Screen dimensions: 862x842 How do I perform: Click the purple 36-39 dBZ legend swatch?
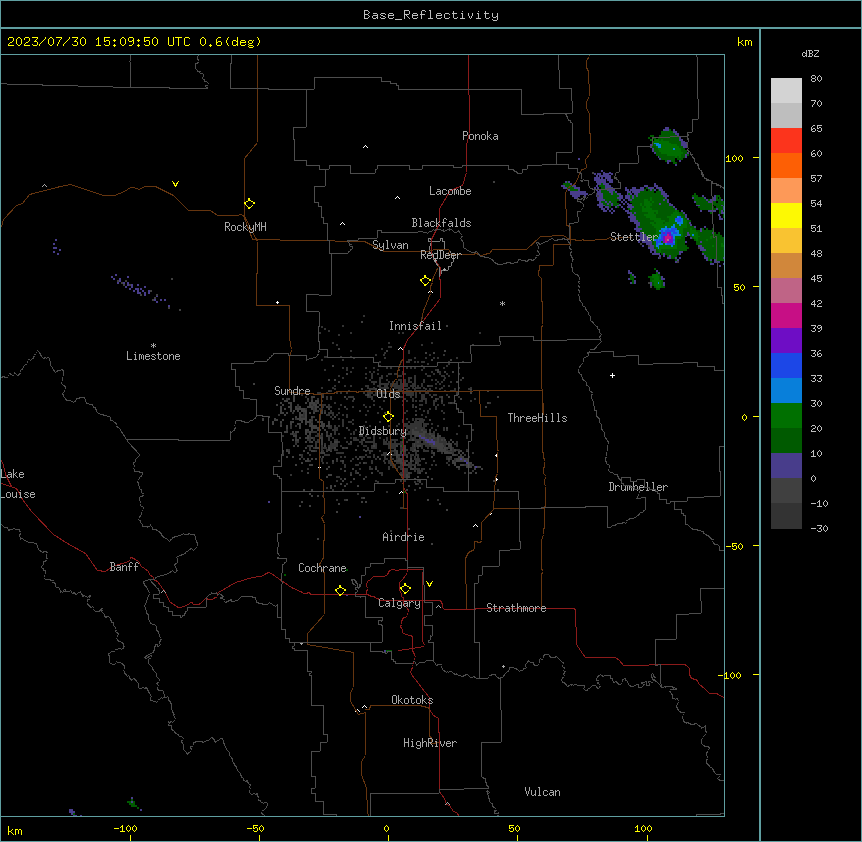click(x=786, y=341)
